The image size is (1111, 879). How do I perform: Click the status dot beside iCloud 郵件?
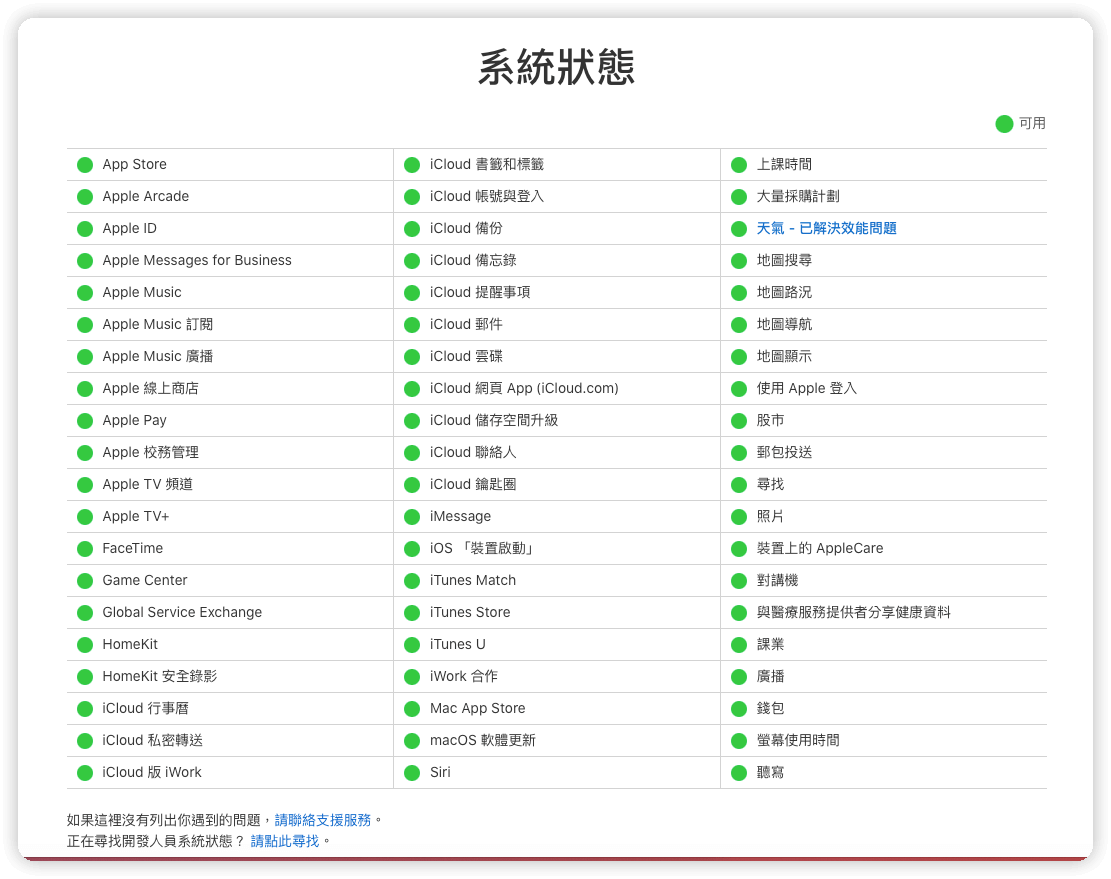point(412,325)
